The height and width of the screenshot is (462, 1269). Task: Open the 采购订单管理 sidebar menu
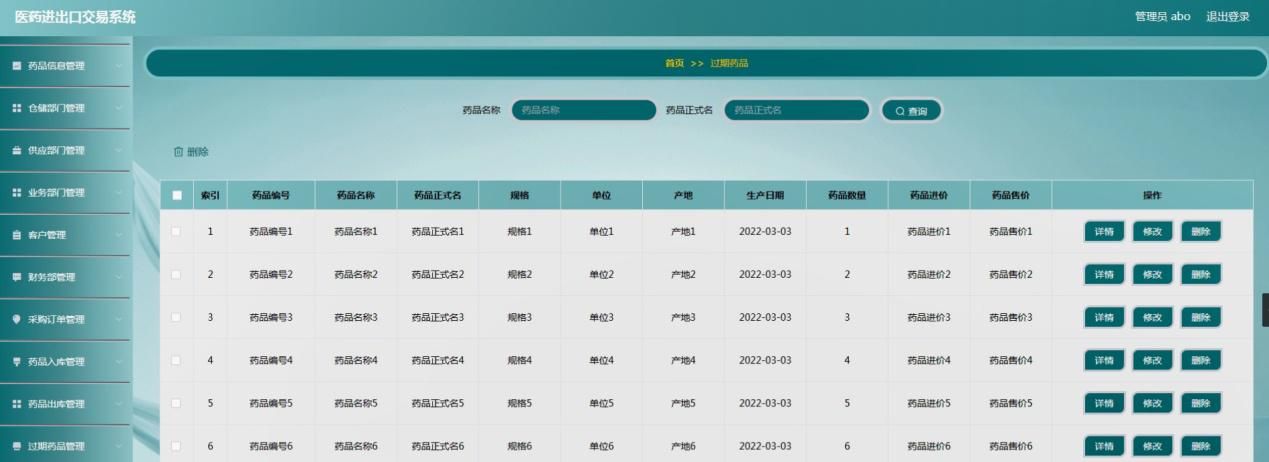pyautogui.click(x=65, y=320)
